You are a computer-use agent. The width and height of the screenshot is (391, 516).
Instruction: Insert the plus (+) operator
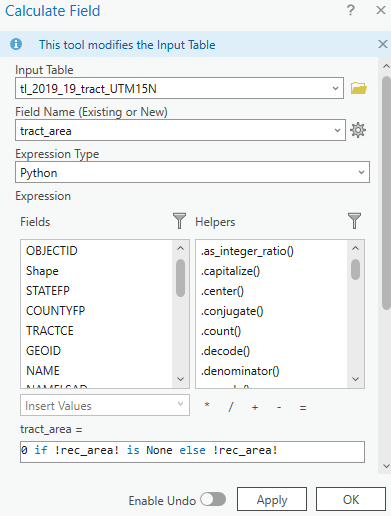click(x=255, y=407)
